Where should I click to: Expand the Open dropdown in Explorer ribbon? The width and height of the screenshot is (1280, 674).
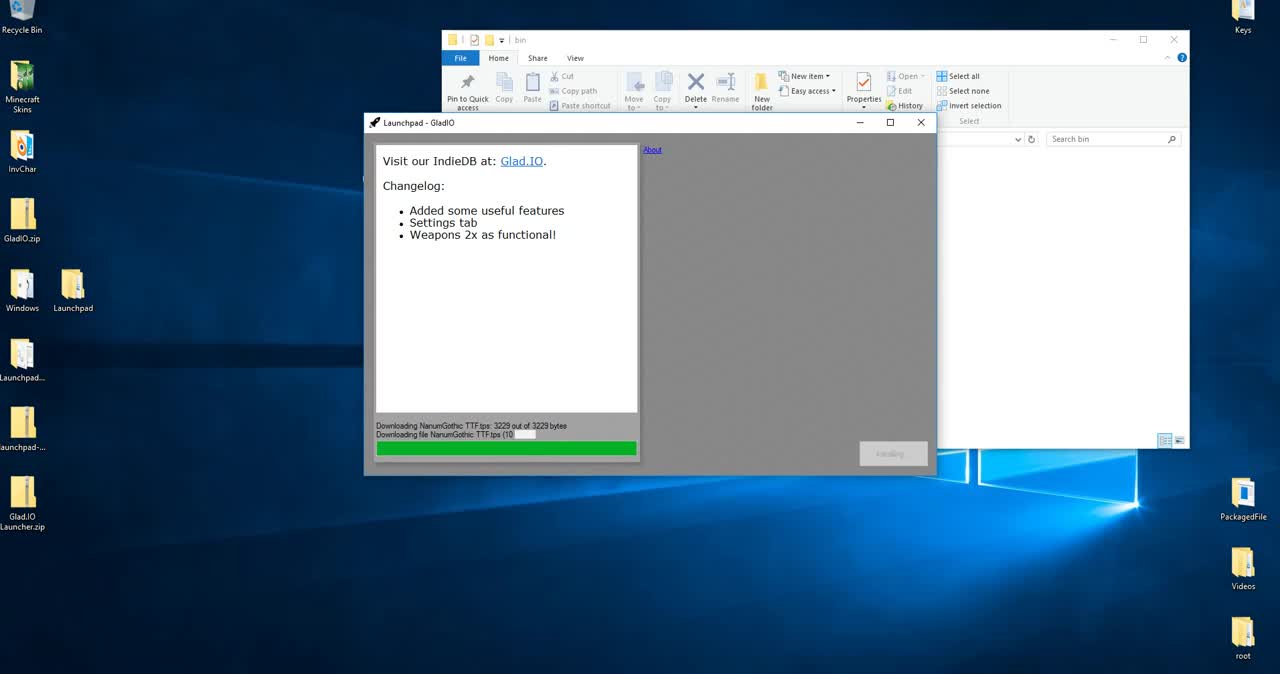click(x=905, y=76)
